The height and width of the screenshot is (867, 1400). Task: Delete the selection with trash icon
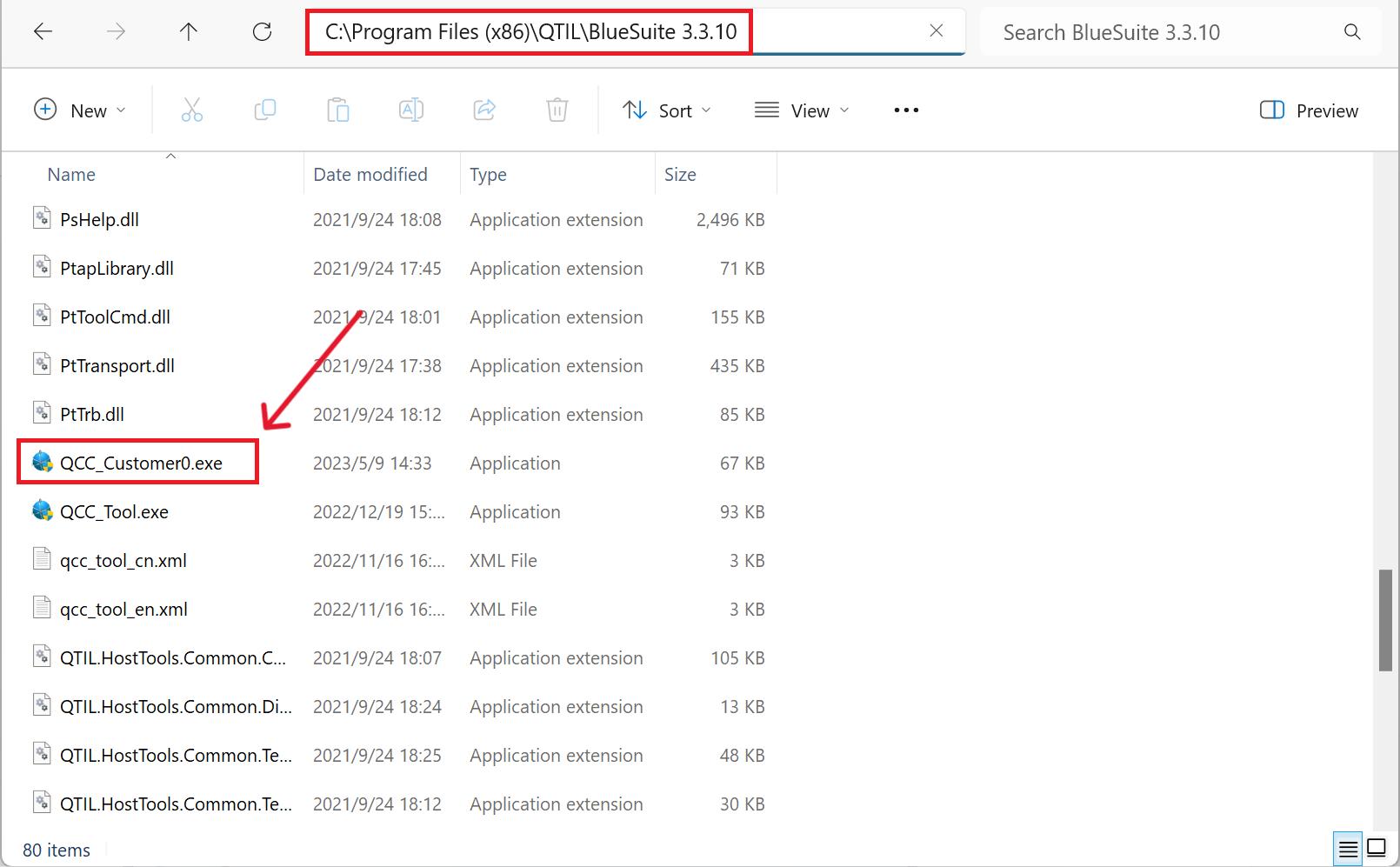(557, 110)
